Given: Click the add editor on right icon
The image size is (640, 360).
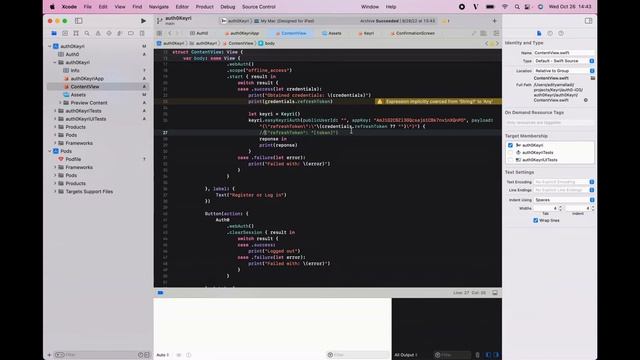Looking at the screenshot, I should tap(496, 33).
